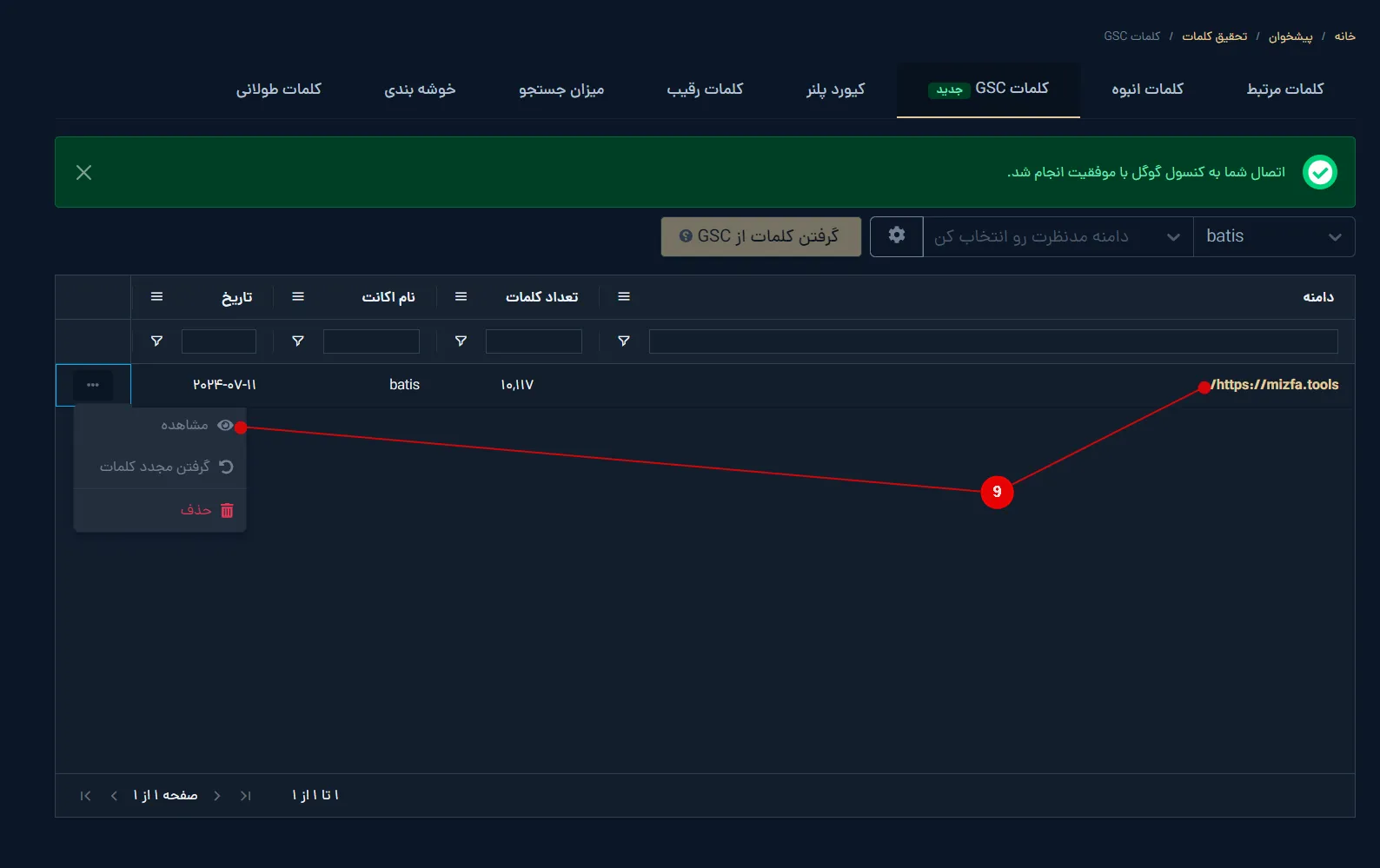
Task: Open column menu for تعداد کلمات column
Action: coord(461,297)
